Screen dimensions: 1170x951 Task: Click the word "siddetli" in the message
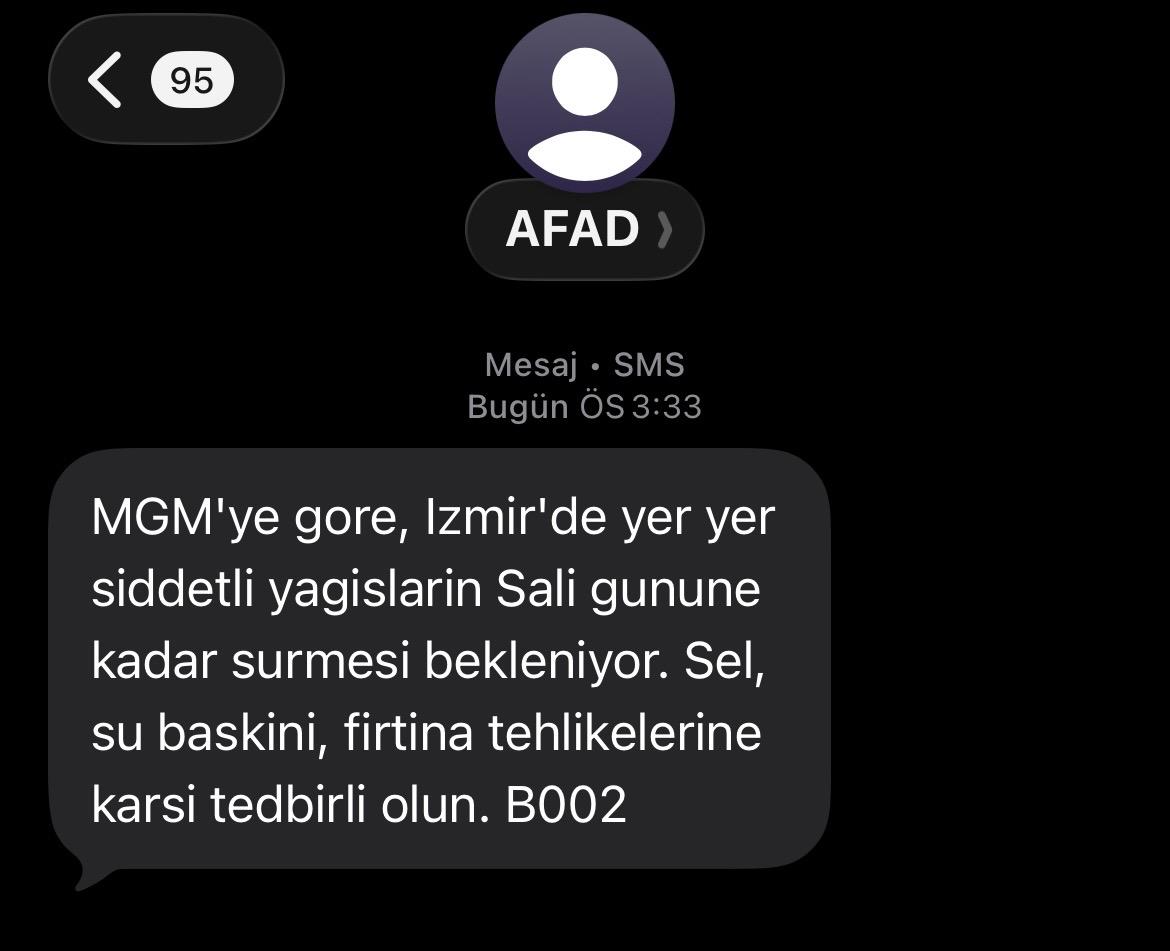tap(172, 589)
